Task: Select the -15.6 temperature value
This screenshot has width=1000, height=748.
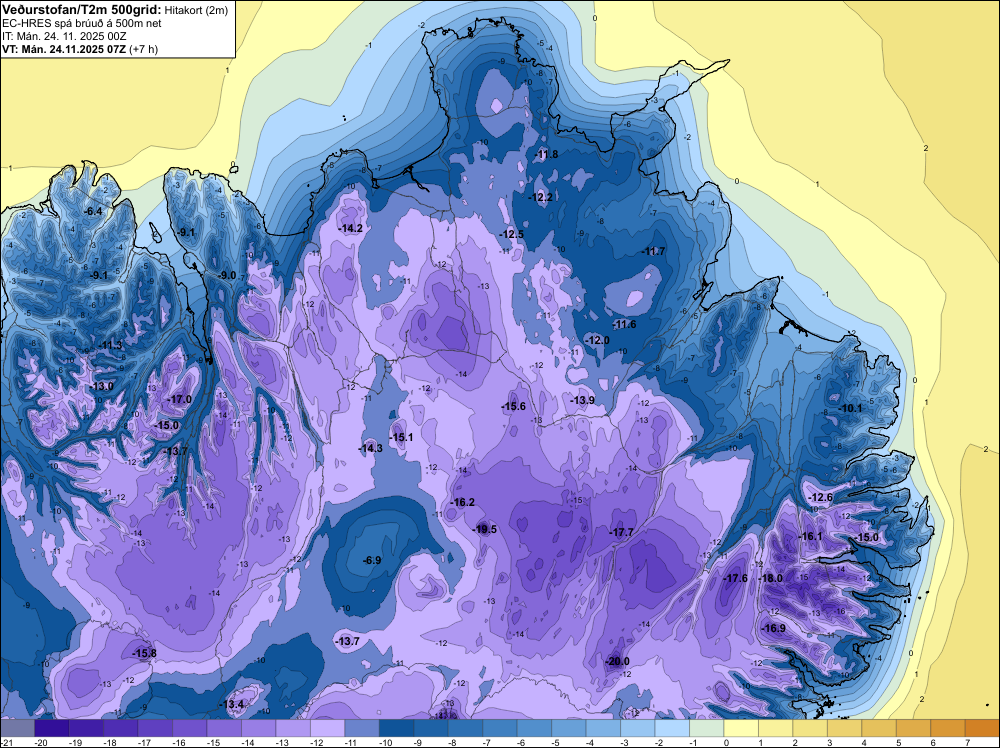Action: point(513,406)
